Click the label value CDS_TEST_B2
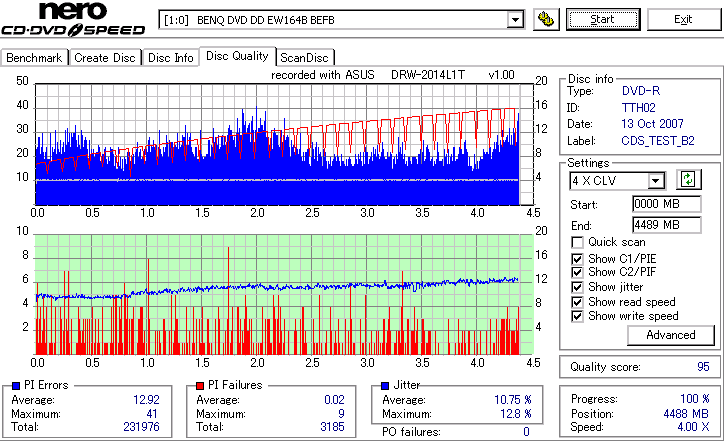The image size is (724, 441). [x=658, y=141]
